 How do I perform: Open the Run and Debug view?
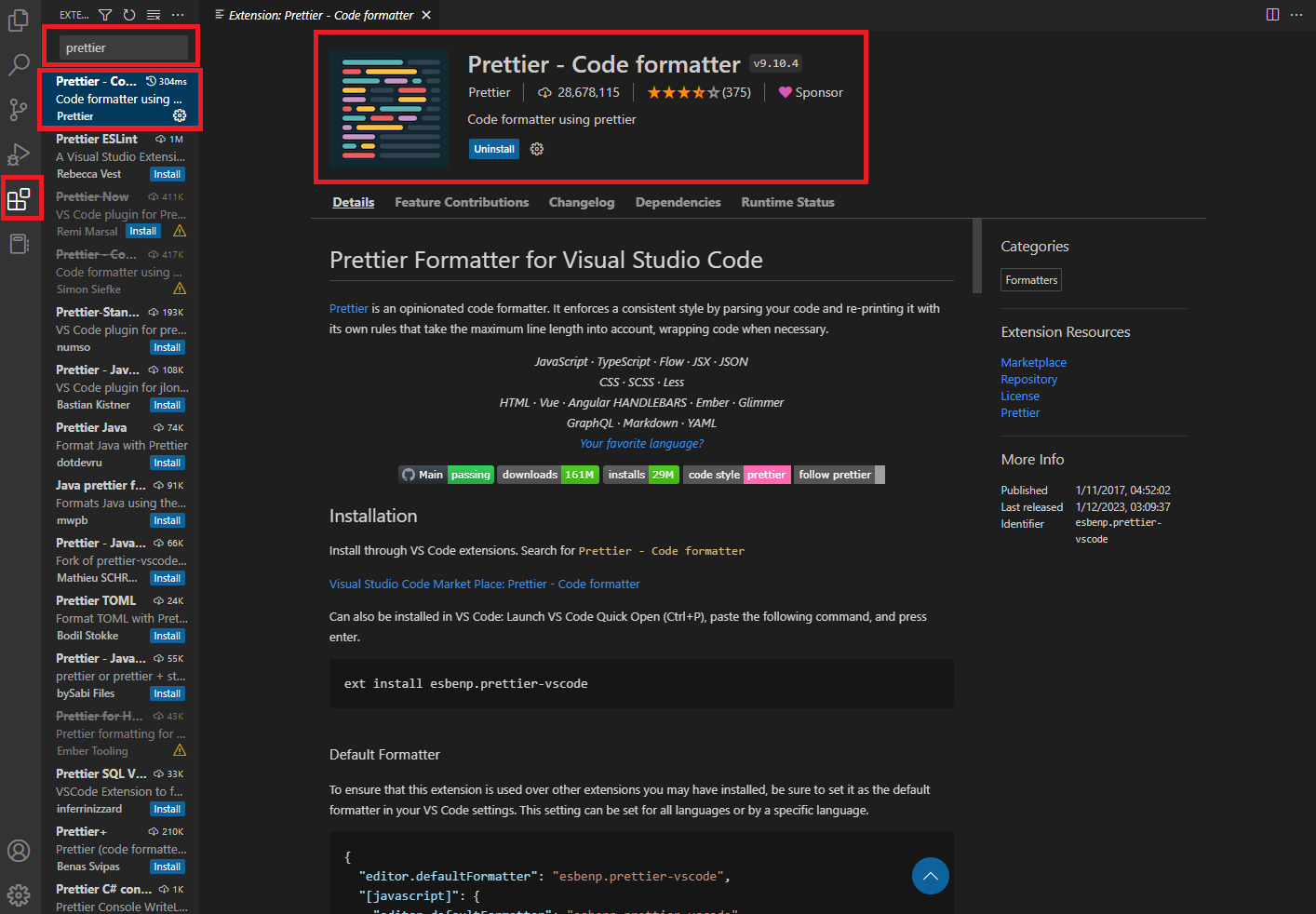tap(19, 154)
